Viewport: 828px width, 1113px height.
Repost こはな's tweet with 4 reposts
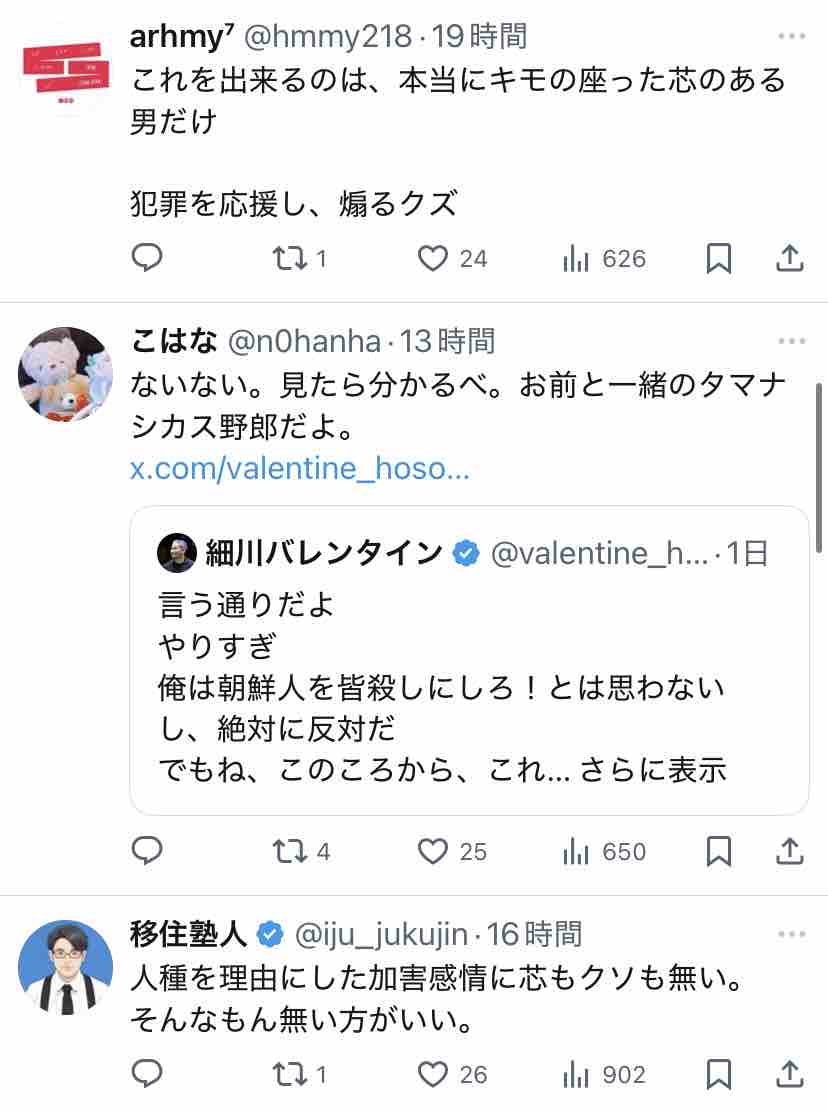tap(301, 851)
